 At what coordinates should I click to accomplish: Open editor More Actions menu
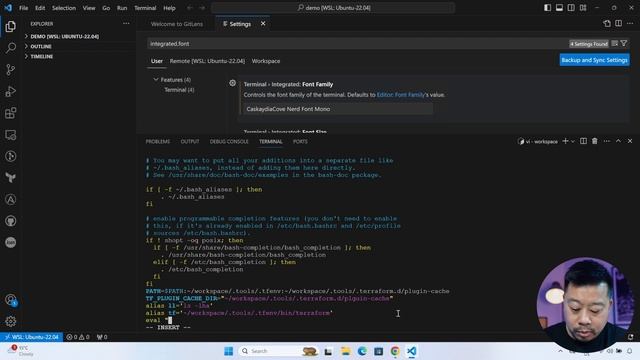coord(630,24)
